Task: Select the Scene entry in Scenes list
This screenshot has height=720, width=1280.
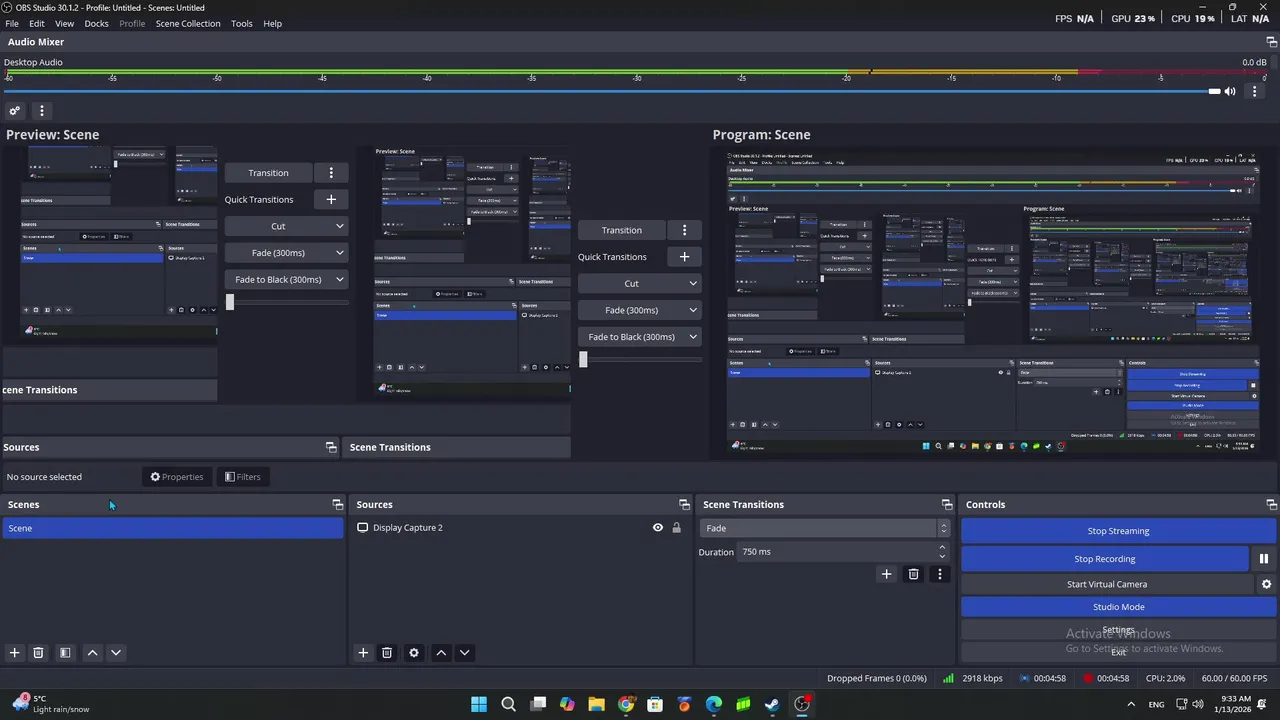Action: [x=172, y=528]
